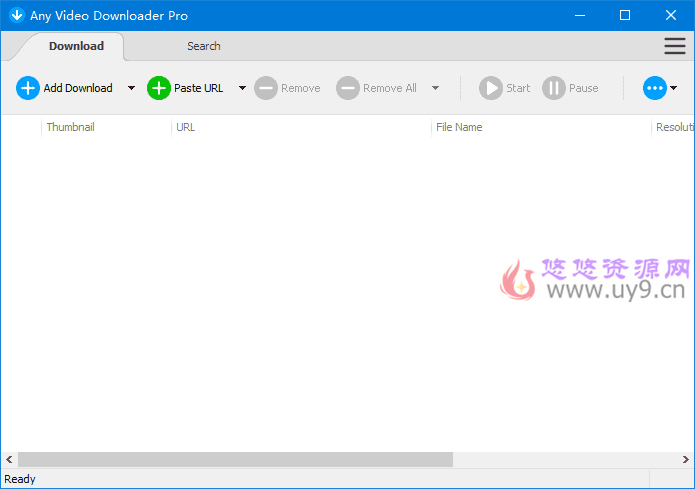Open the hamburger menu icon

pyautogui.click(x=675, y=46)
